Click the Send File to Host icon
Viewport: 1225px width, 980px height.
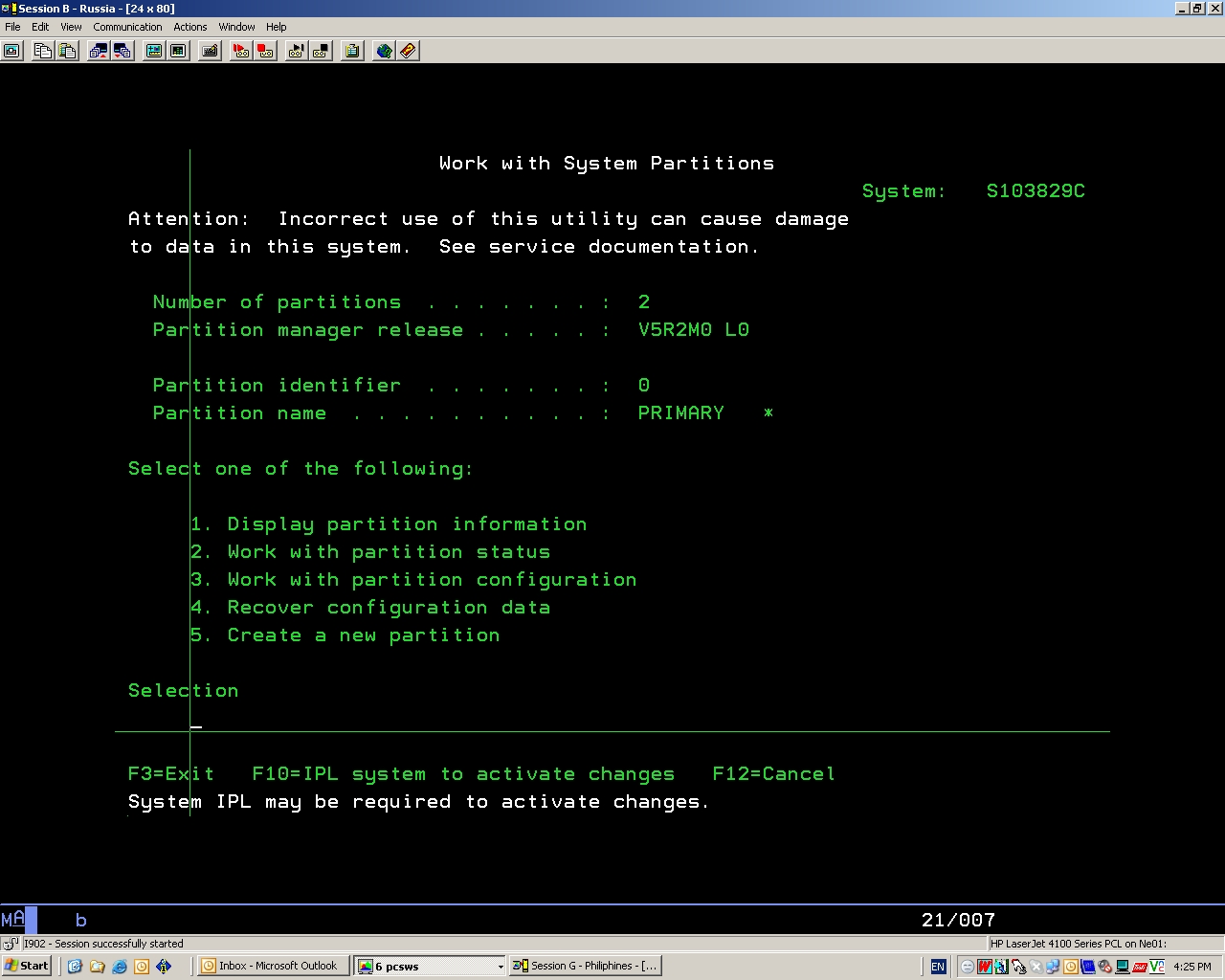[x=98, y=51]
